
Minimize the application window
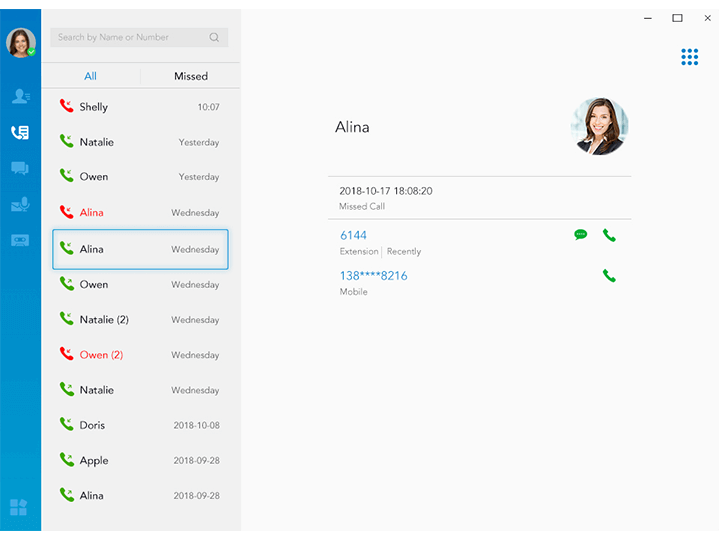(x=648, y=18)
